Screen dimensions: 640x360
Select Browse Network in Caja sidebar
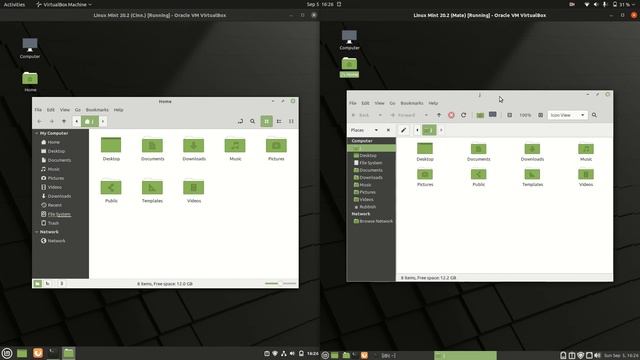(x=373, y=221)
